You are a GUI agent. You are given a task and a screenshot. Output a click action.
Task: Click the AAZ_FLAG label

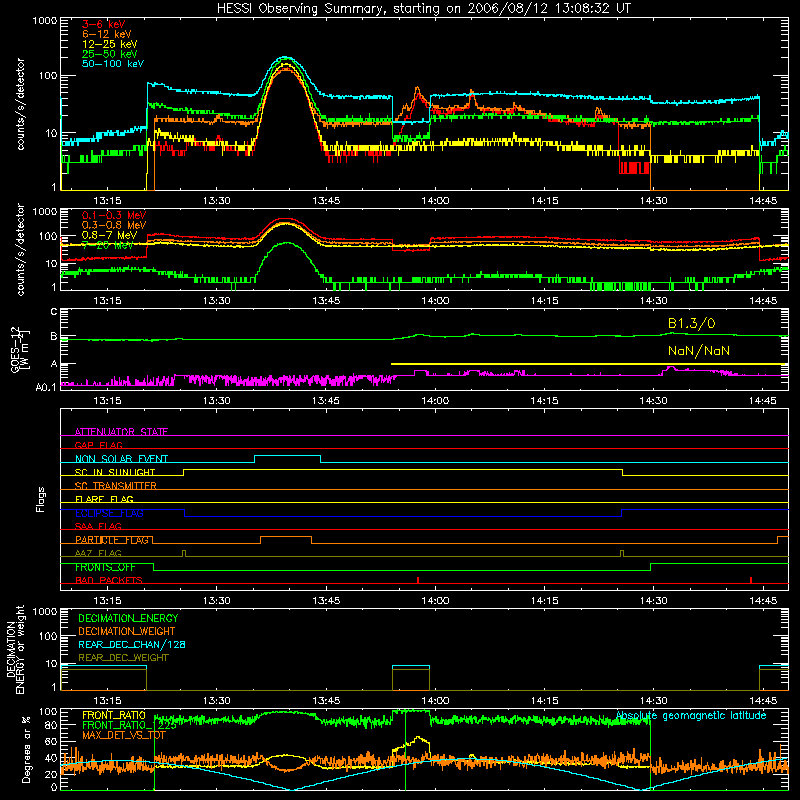tap(98, 553)
